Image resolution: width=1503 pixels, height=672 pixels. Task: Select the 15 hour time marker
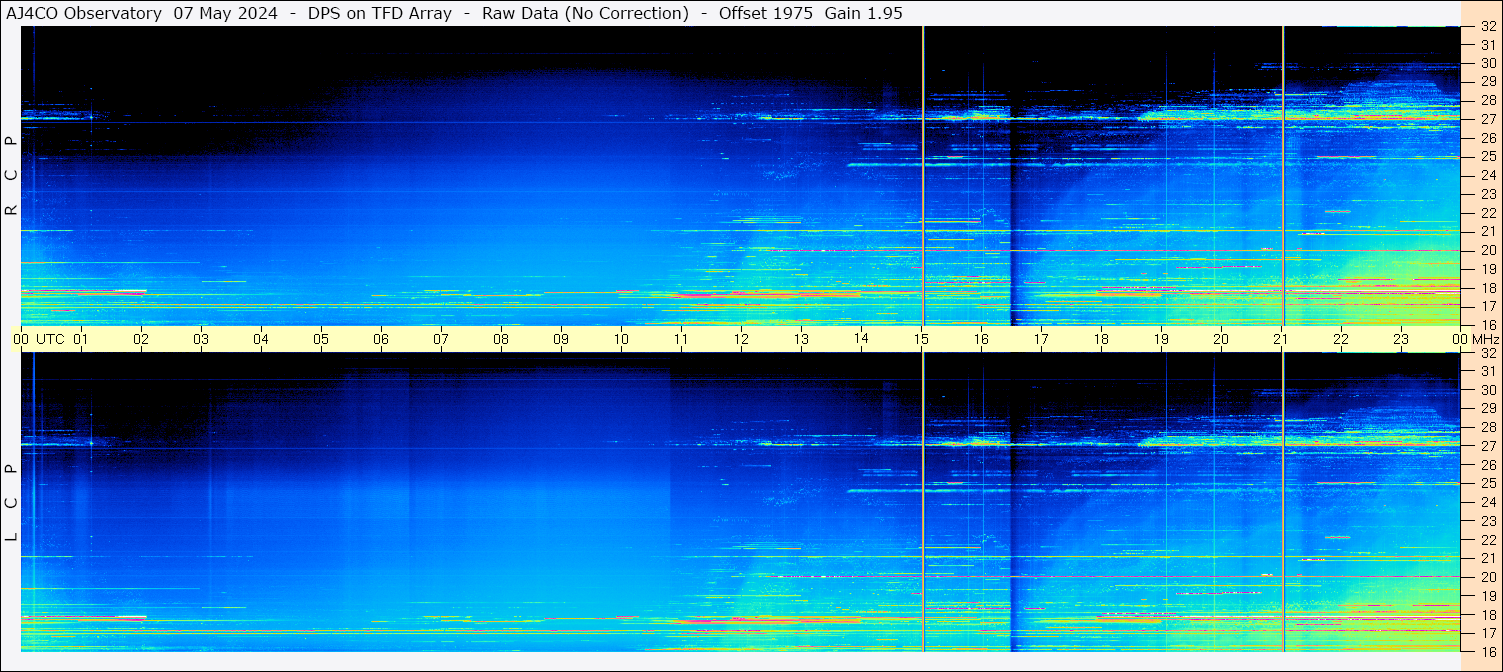[x=921, y=339]
